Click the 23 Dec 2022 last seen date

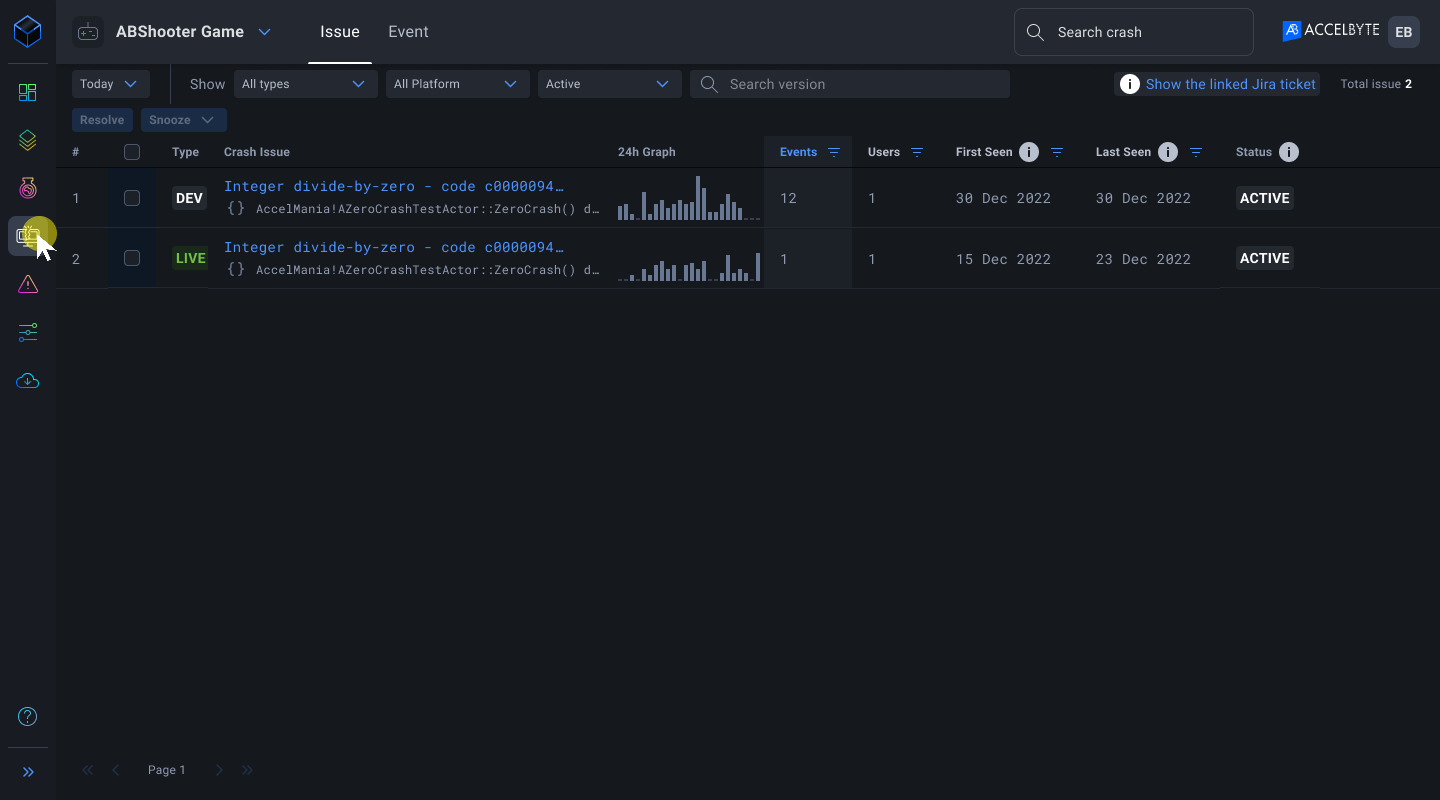[x=1143, y=258]
